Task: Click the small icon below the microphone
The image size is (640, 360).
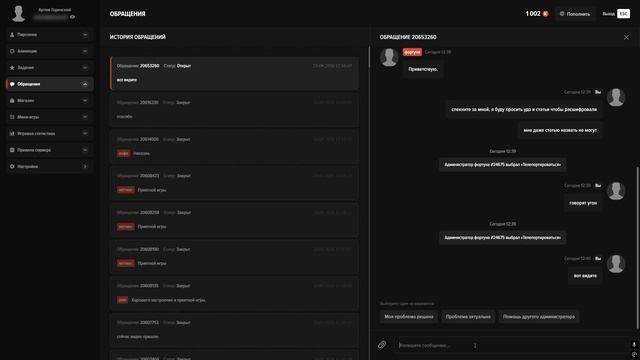Action: (634, 354)
